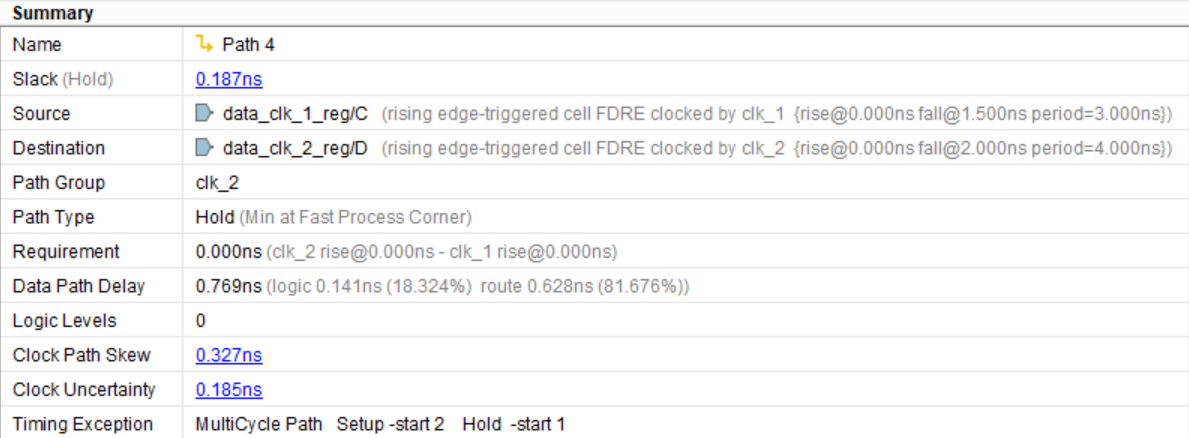This screenshot has height=438, width=1189.
Task: Open the 0.185ns clock uncertainty link
Action: 229,390
